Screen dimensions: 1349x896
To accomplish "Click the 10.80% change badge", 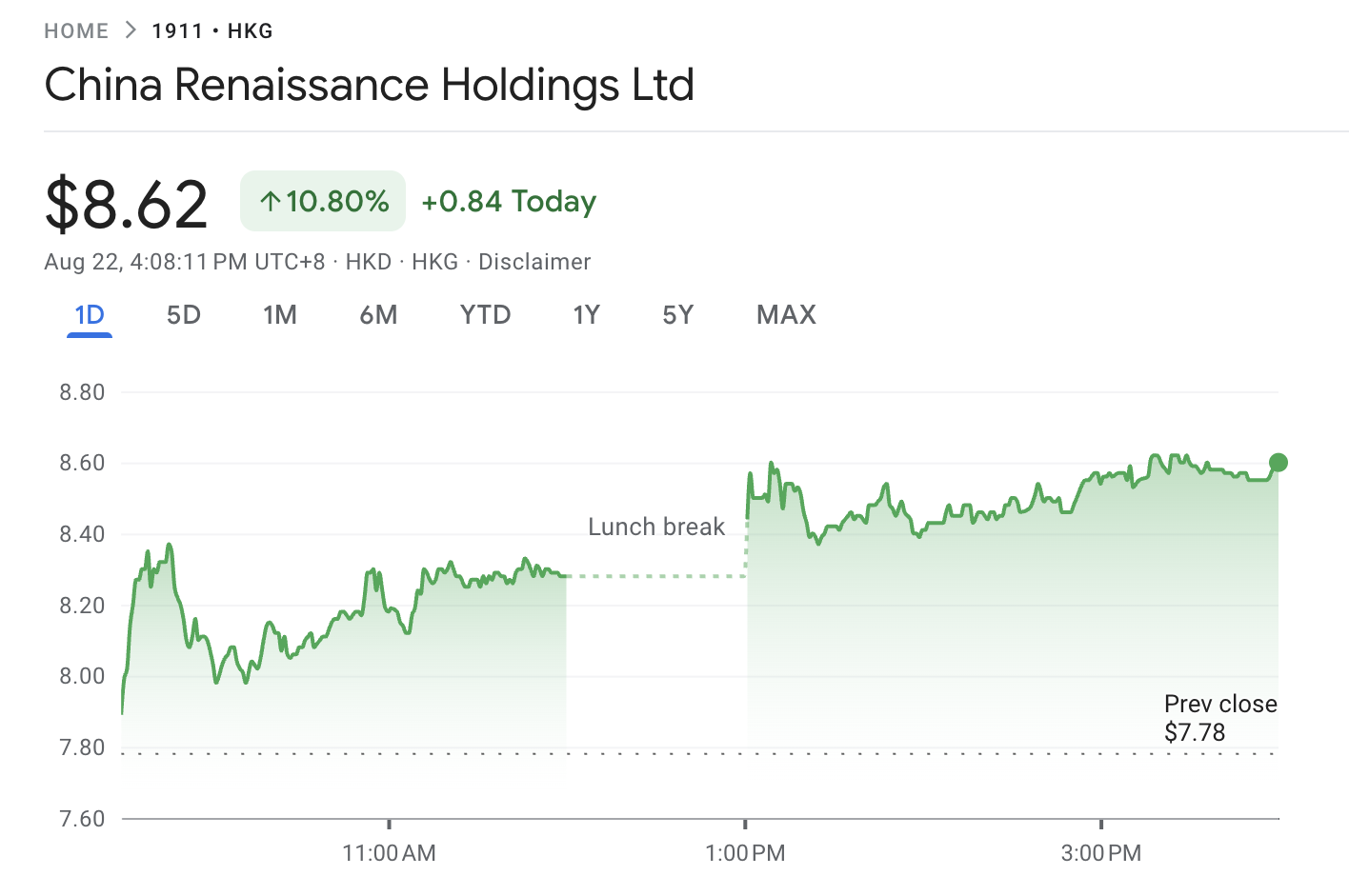I will [x=323, y=201].
